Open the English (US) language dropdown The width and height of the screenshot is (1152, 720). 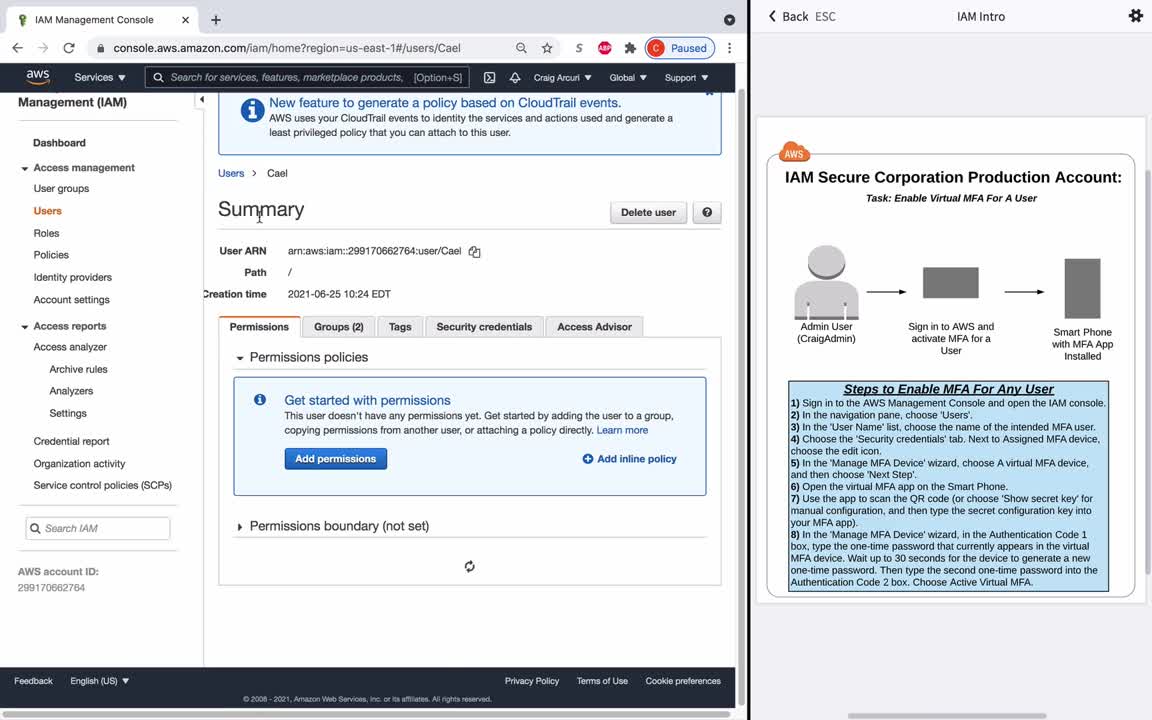point(99,681)
